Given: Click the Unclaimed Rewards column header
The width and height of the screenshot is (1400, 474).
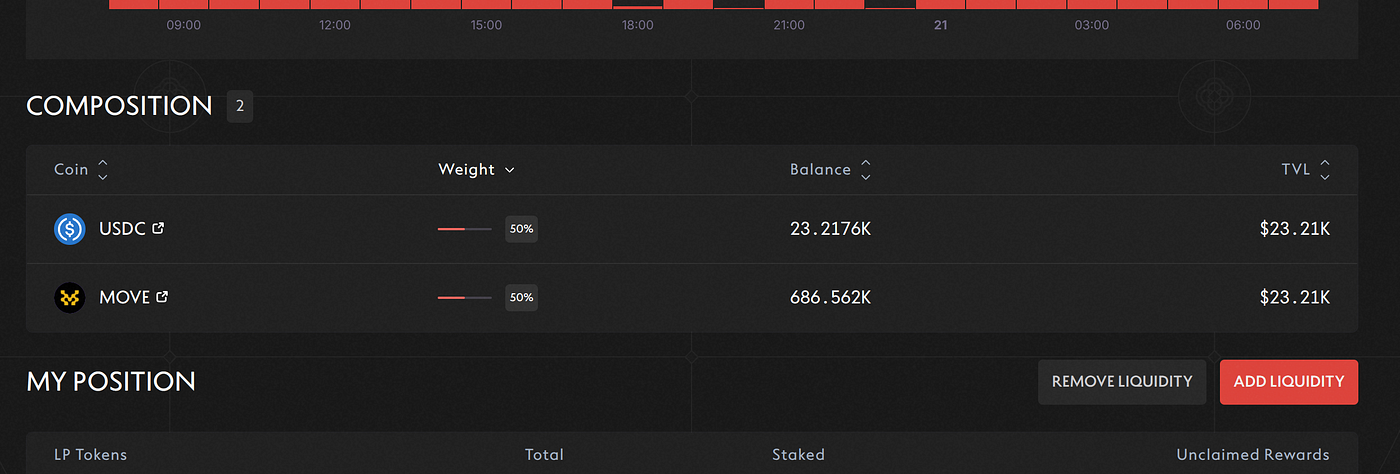Looking at the screenshot, I should [1253, 455].
